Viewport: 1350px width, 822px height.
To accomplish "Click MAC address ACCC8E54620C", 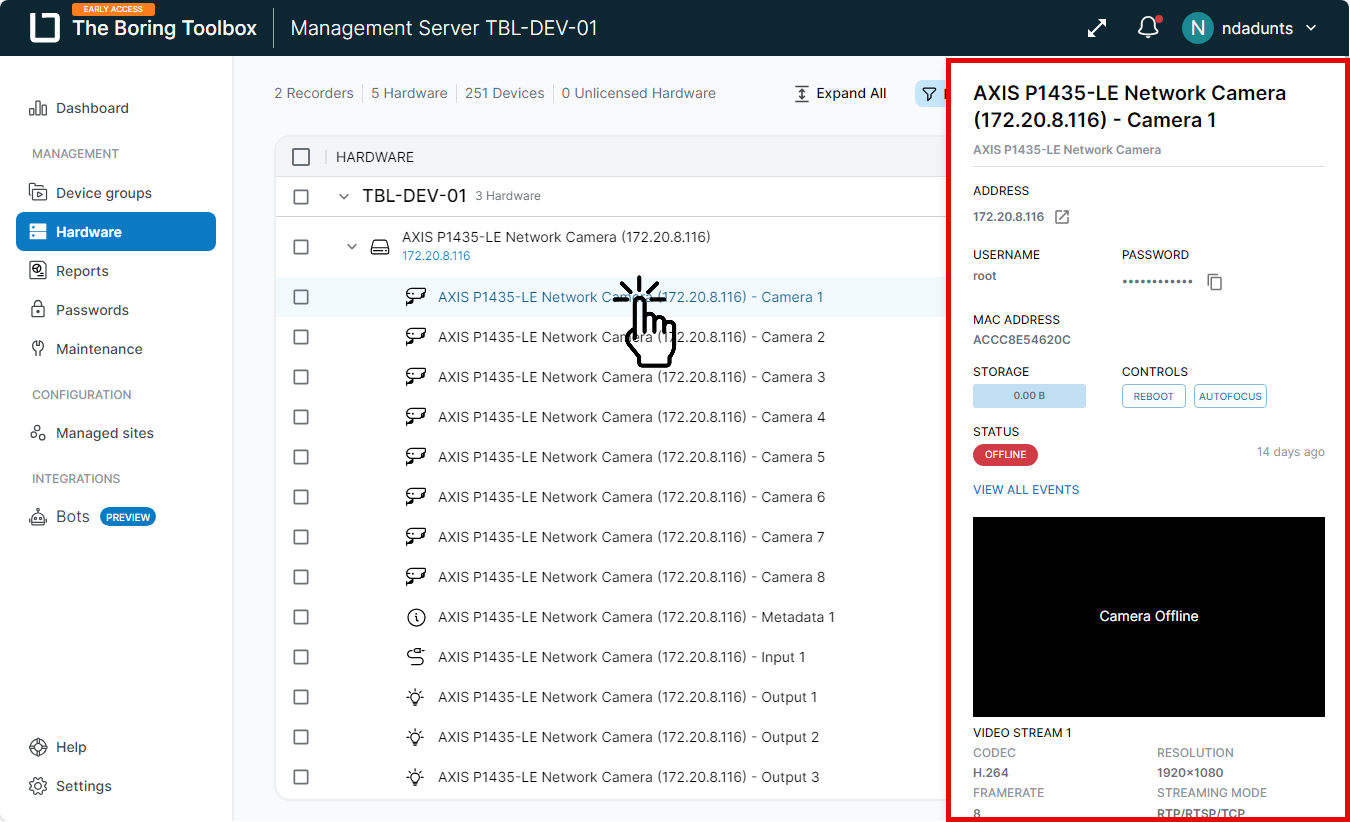I will click(x=1022, y=340).
